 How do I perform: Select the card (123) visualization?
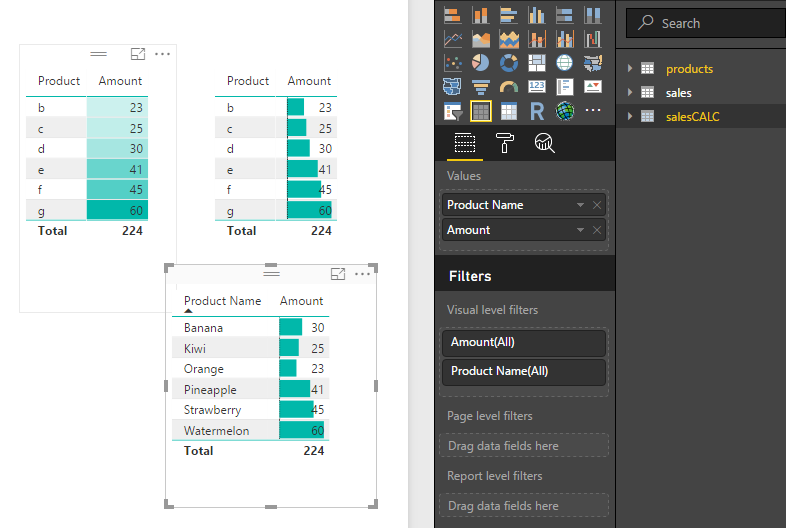coord(537,87)
